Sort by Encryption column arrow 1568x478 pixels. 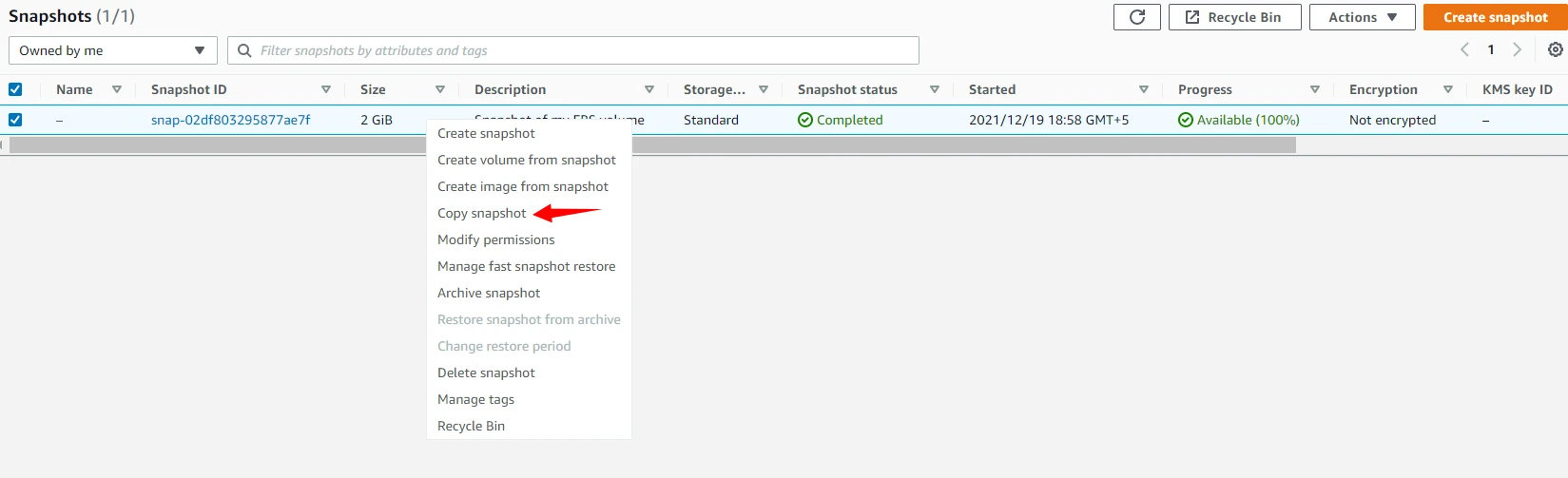(1448, 89)
